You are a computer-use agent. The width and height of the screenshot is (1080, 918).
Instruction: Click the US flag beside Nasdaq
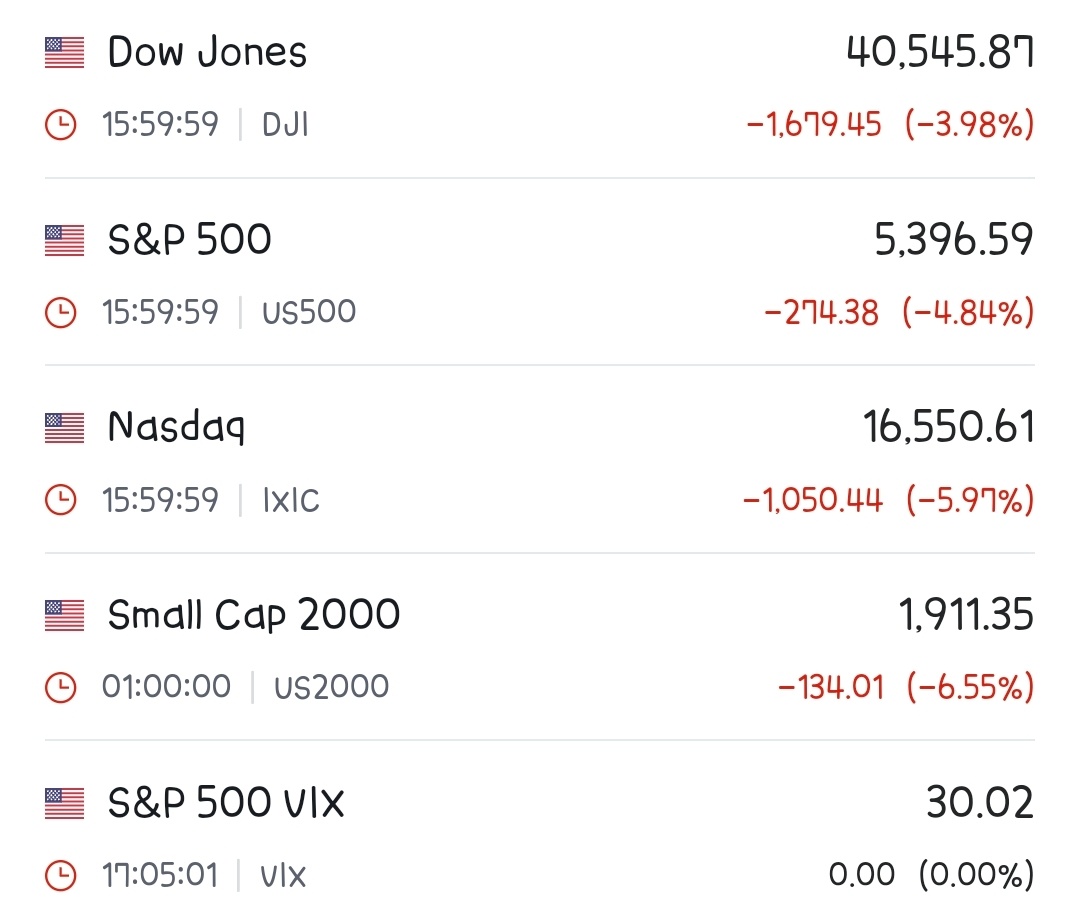click(x=64, y=428)
